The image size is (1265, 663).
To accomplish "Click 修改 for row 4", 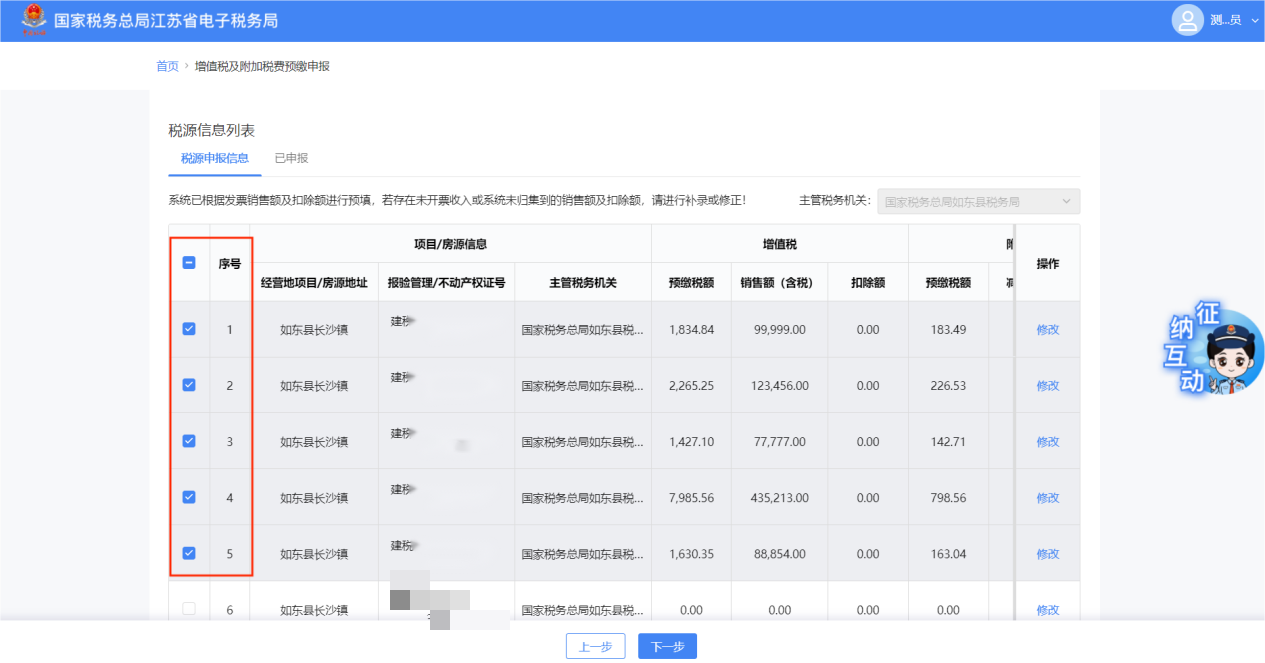I will pos(1047,498).
